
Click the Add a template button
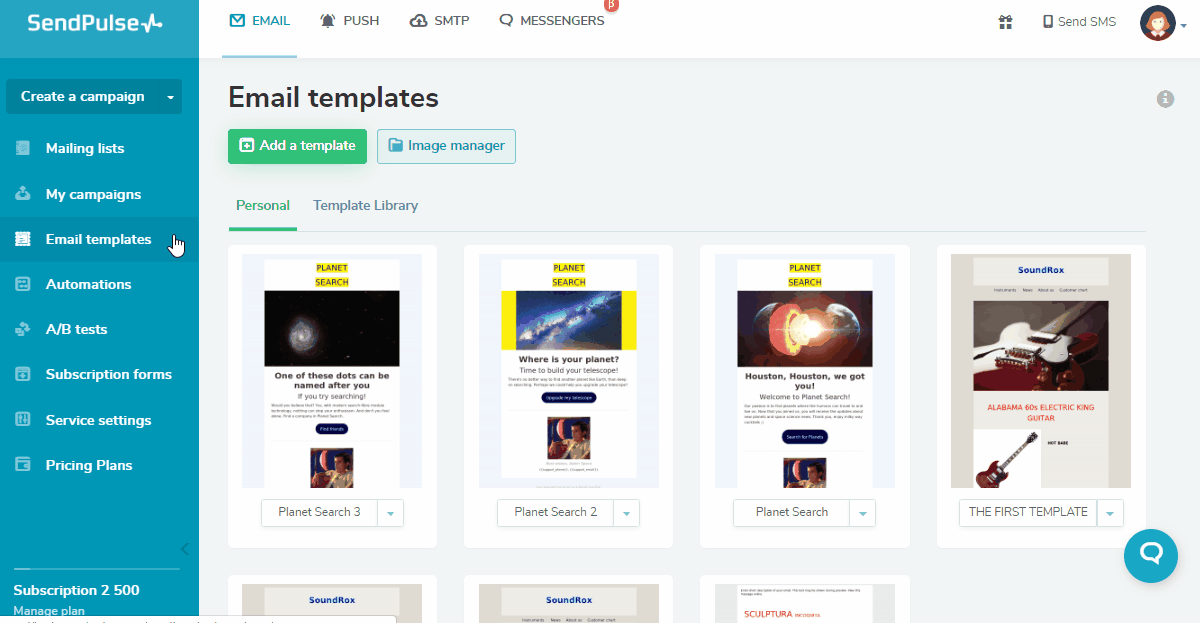(297, 146)
